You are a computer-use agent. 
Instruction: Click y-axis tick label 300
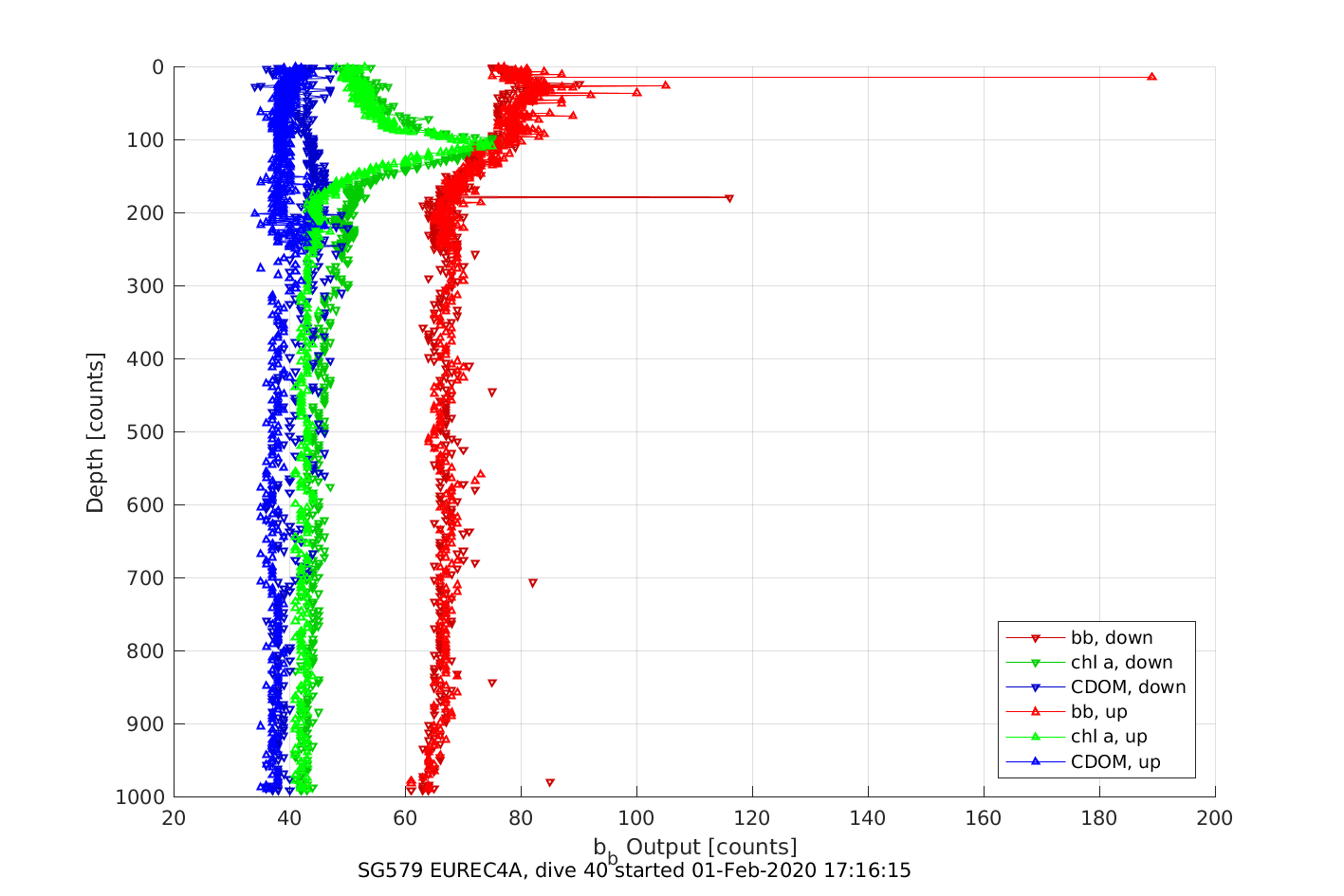click(146, 286)
